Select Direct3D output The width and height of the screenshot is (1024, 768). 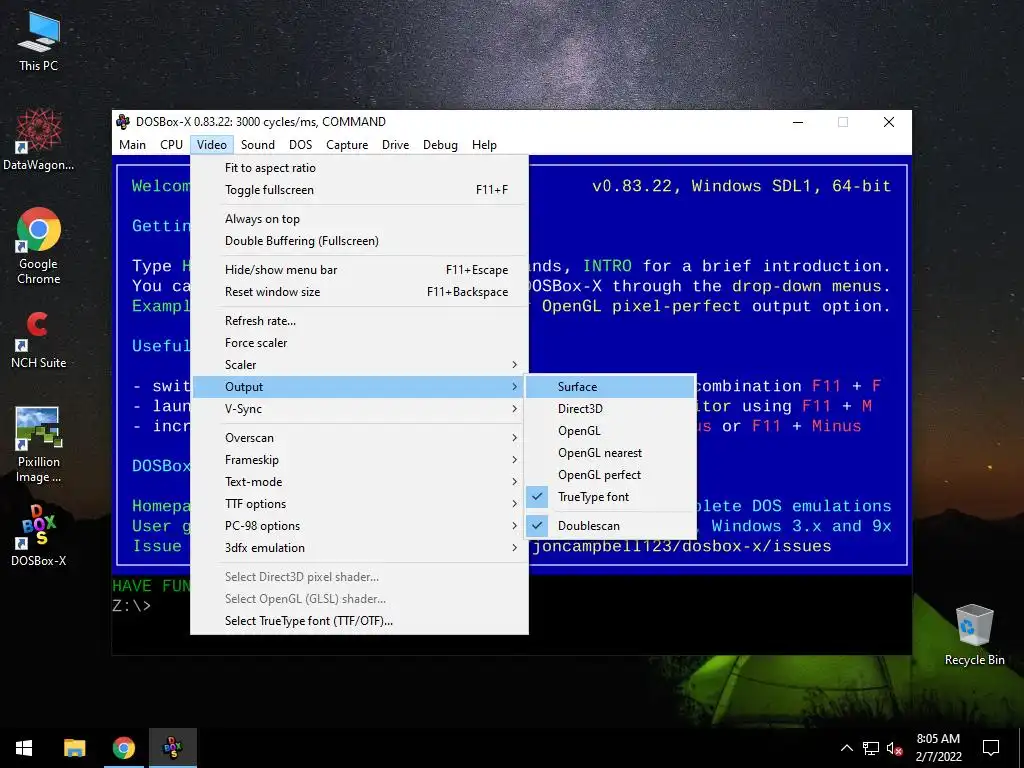(610, 409)
